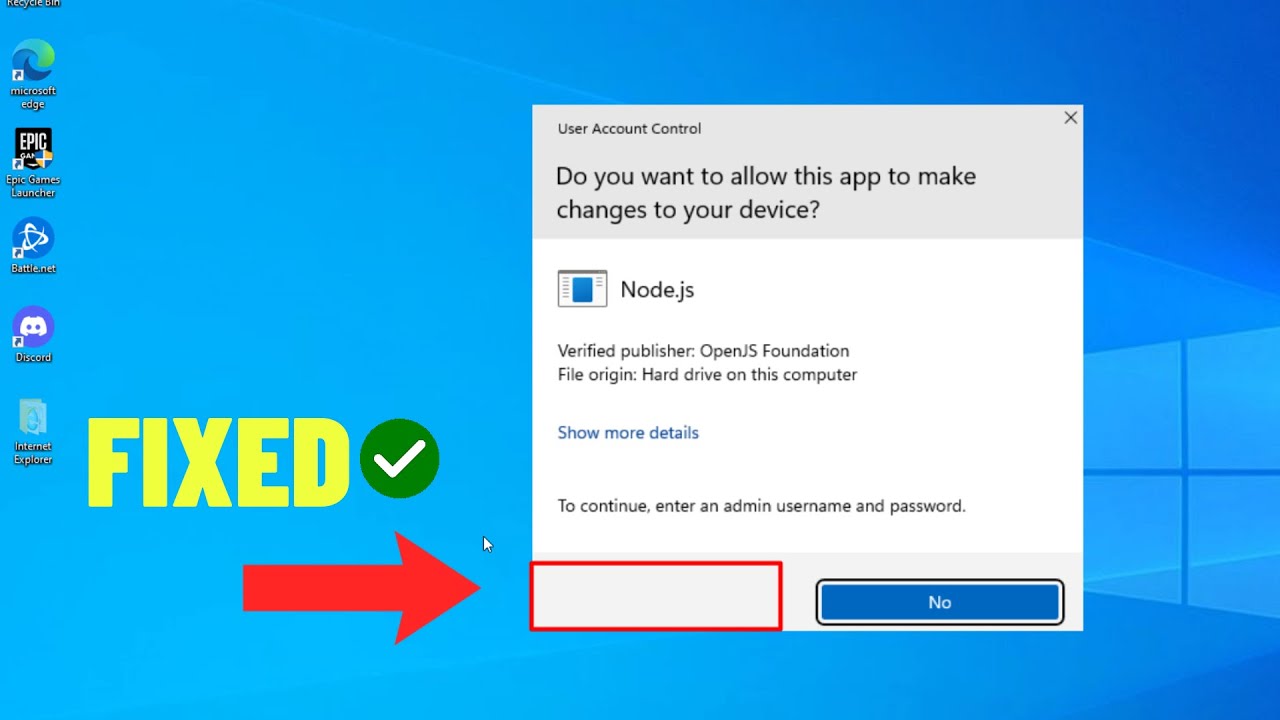Click 'File origin: Hard drive on this computer' text
1280x720 pixels.
[707, 375]
